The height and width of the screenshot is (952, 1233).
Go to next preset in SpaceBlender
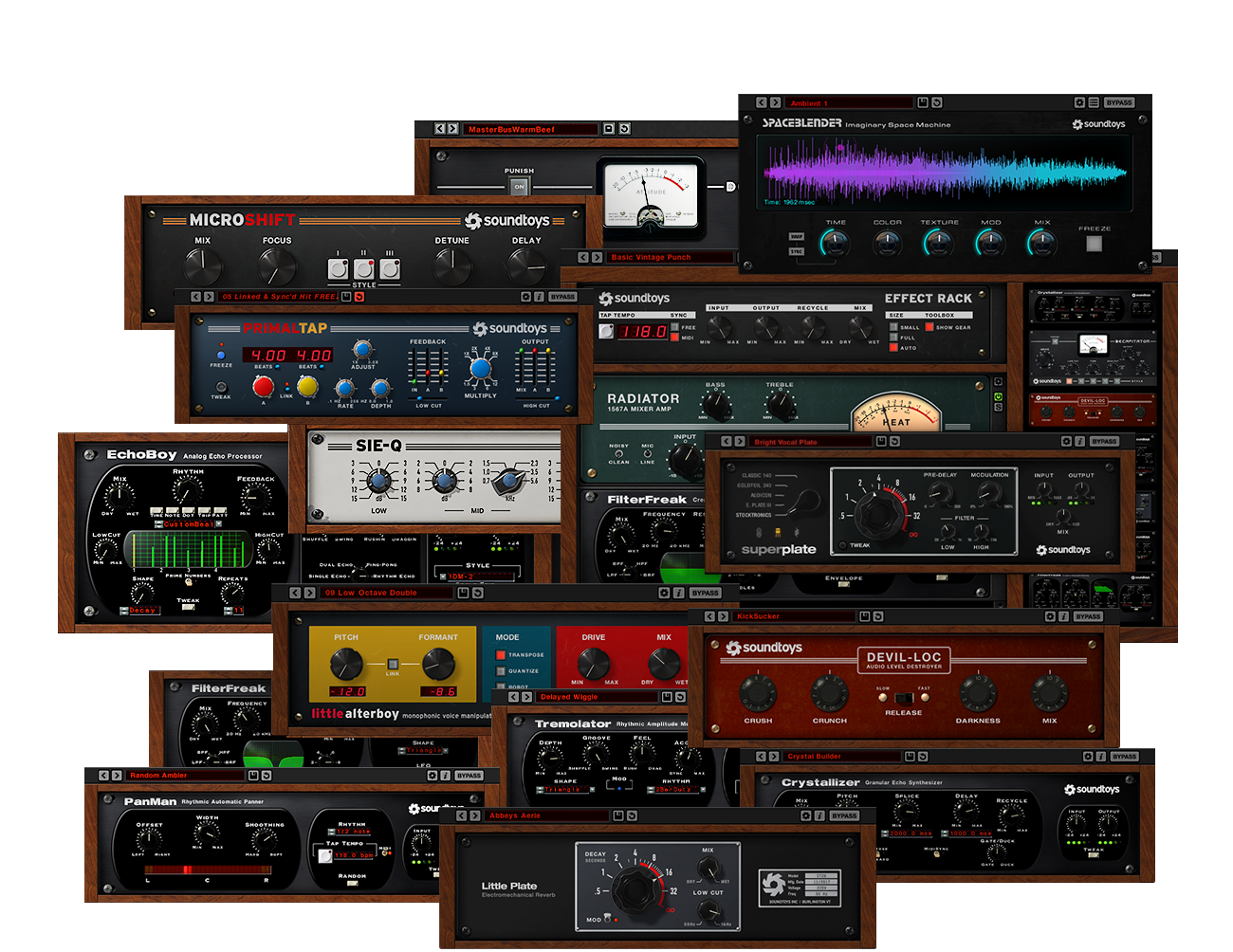776,102
